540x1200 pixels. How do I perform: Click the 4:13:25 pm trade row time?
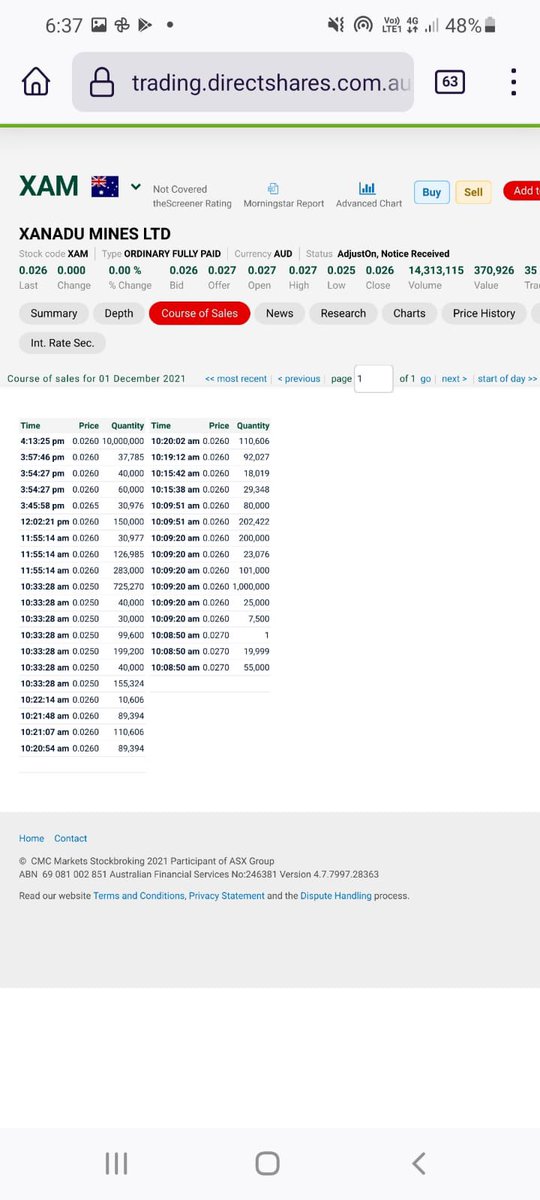[42, 441]
